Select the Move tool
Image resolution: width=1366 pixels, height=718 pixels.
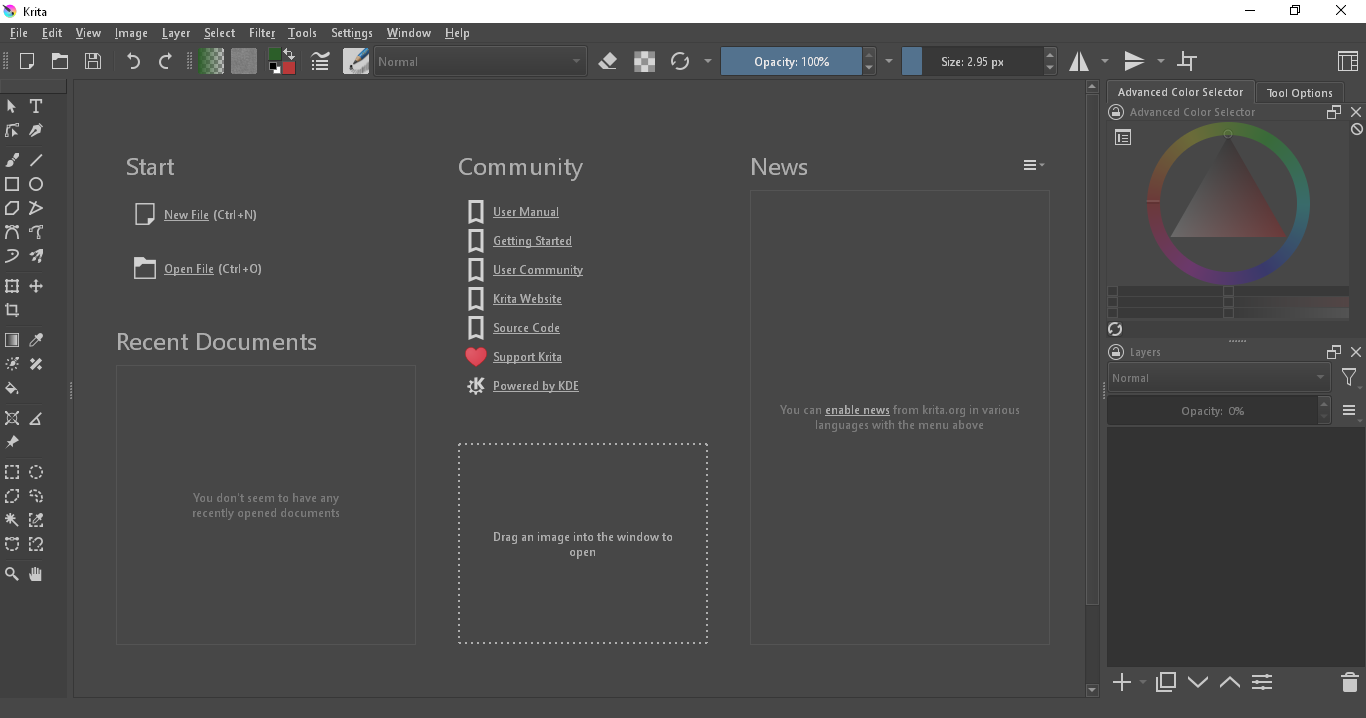pyautogui.click(x=36, y=286)
